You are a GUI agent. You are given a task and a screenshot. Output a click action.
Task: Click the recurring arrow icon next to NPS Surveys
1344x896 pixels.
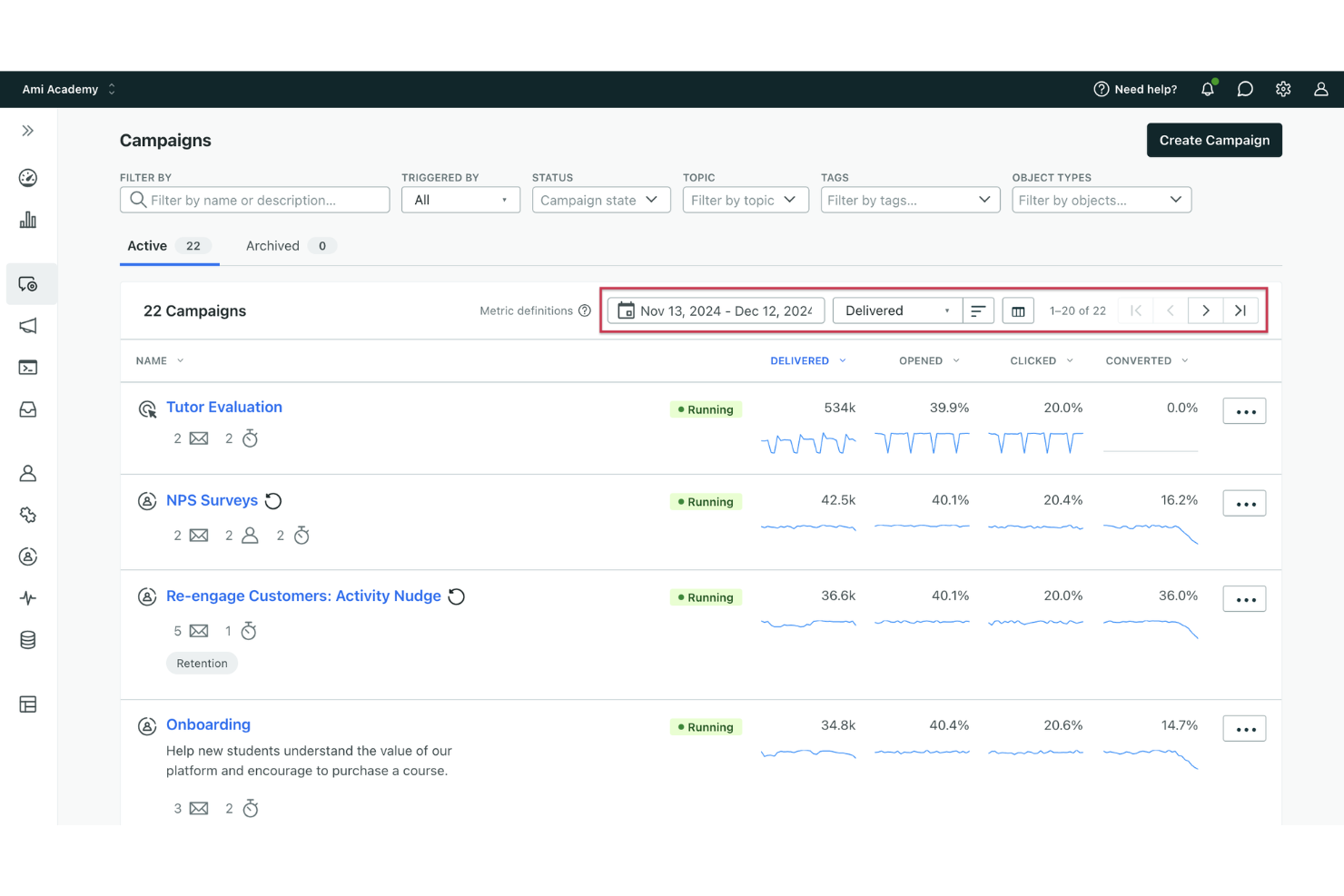[x=273, y=501]
